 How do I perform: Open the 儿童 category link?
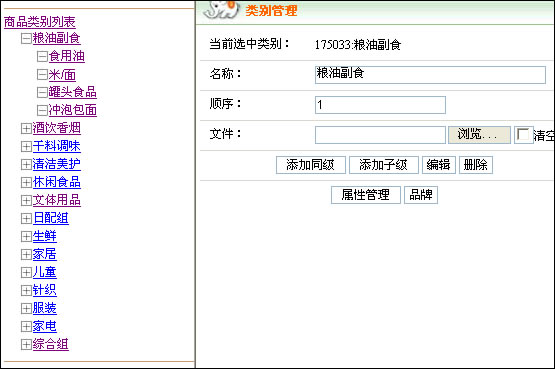(45, 272)
